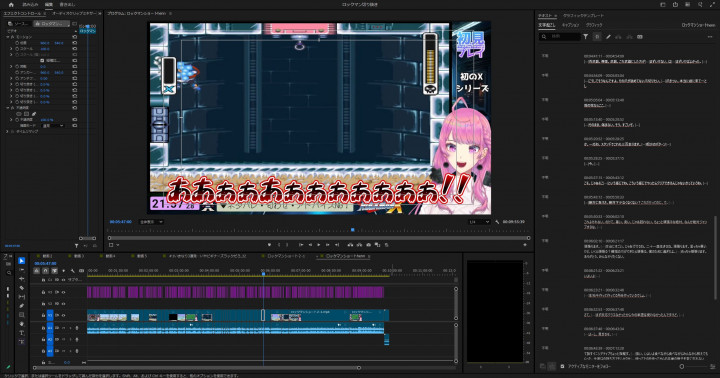
Task: Lock the V2 track
Action: [43, 304]
